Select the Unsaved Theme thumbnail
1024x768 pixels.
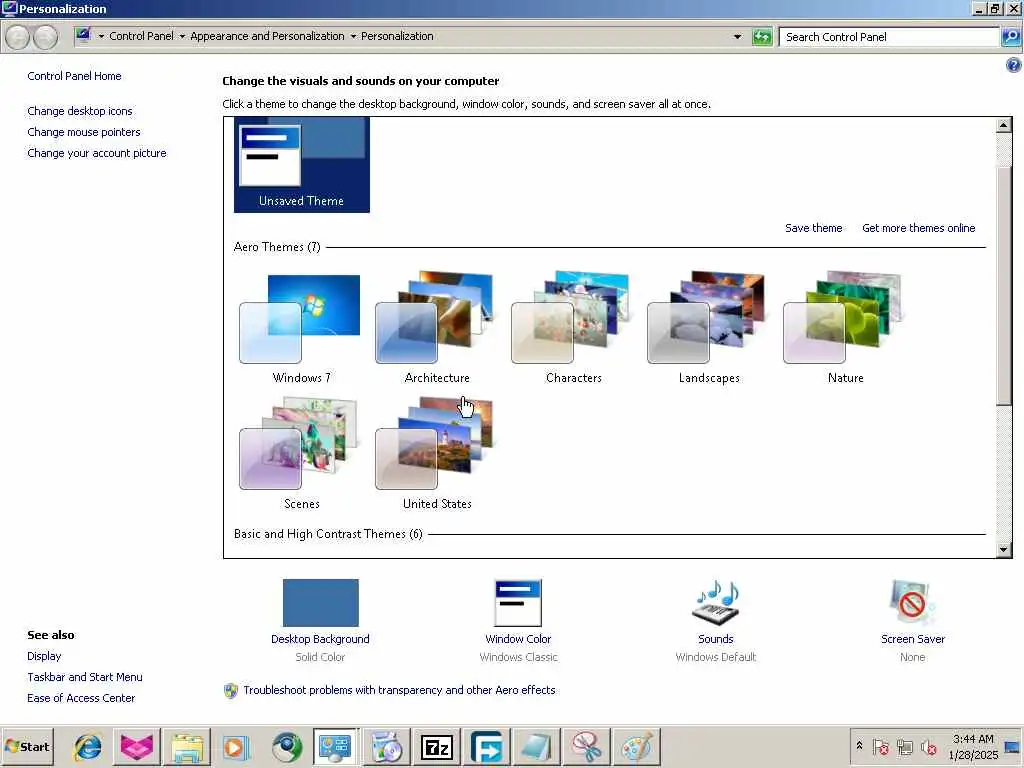pos(302,165)
